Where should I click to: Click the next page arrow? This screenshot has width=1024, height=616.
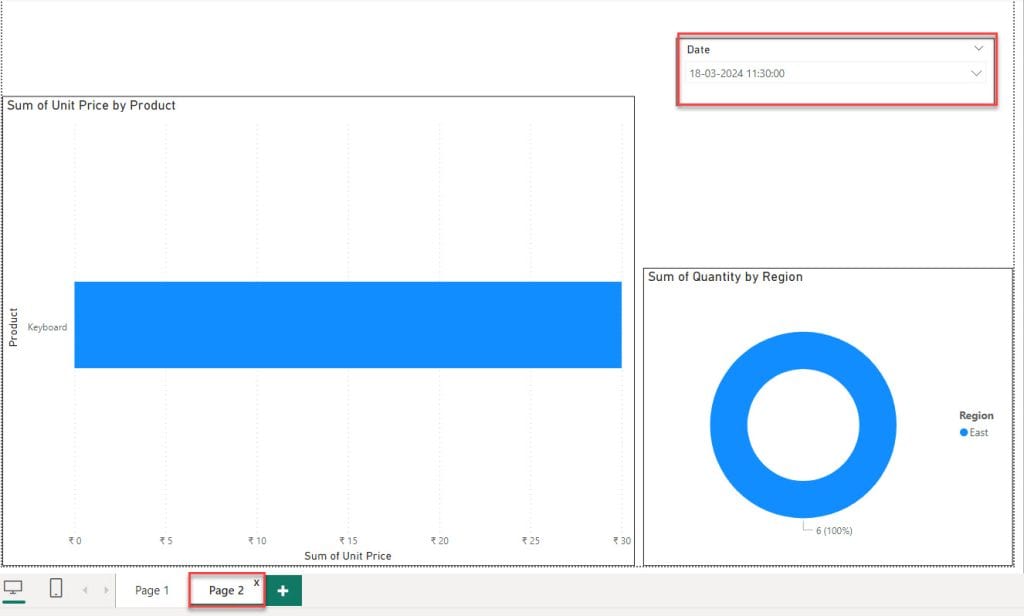click(106, 590)
